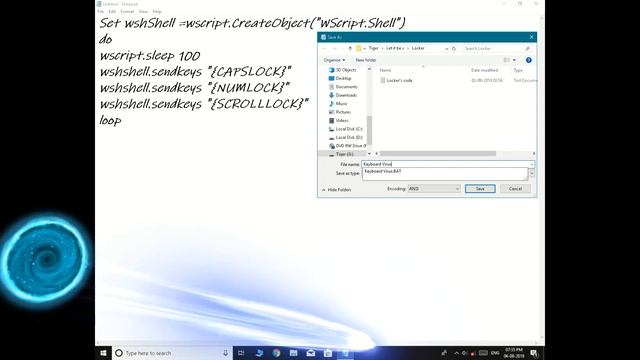Open the Notepad File menu

click(x=100, y=11)
